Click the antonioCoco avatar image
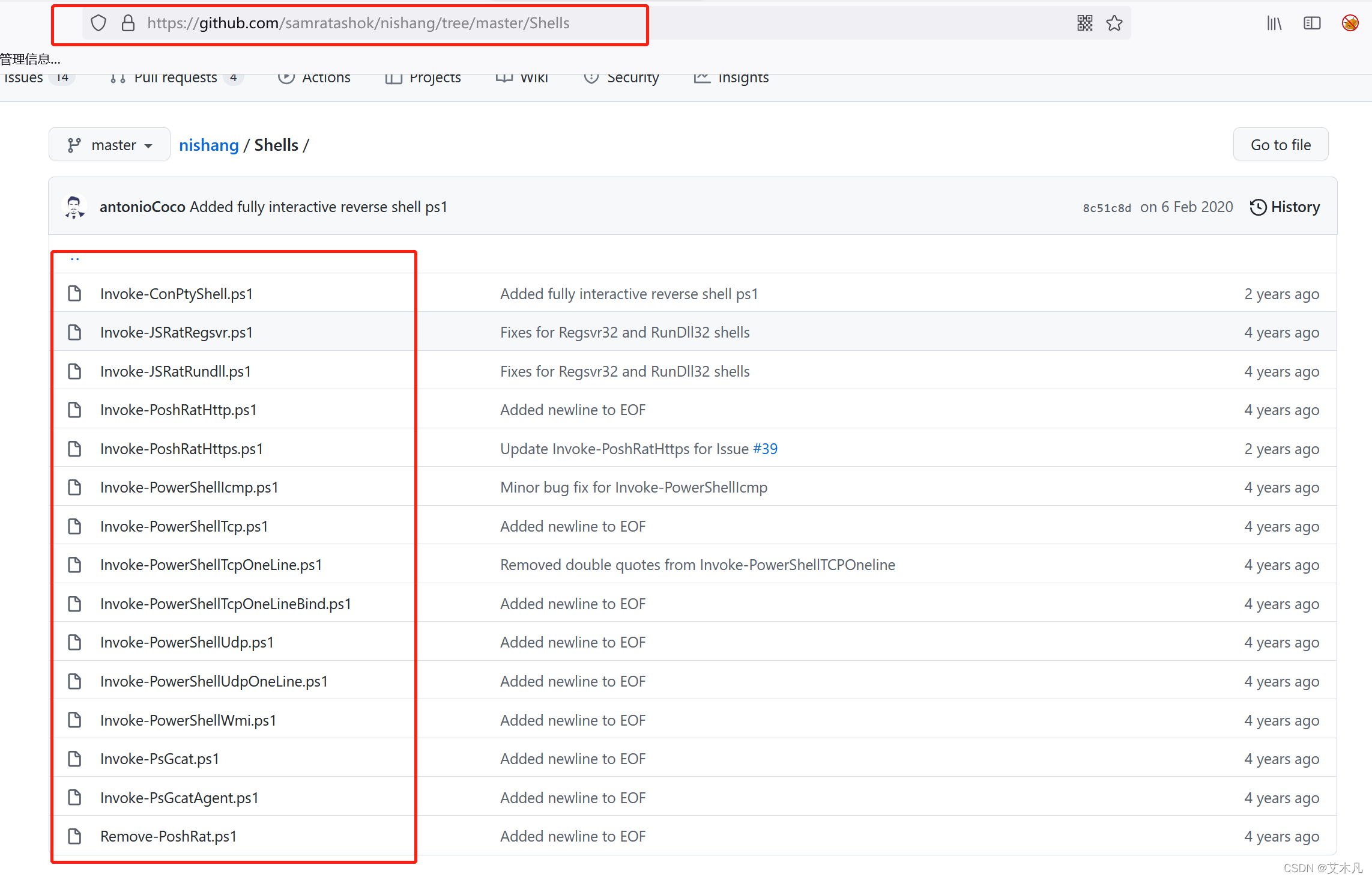The image size is (1372, 880). [x=74, y=207]
